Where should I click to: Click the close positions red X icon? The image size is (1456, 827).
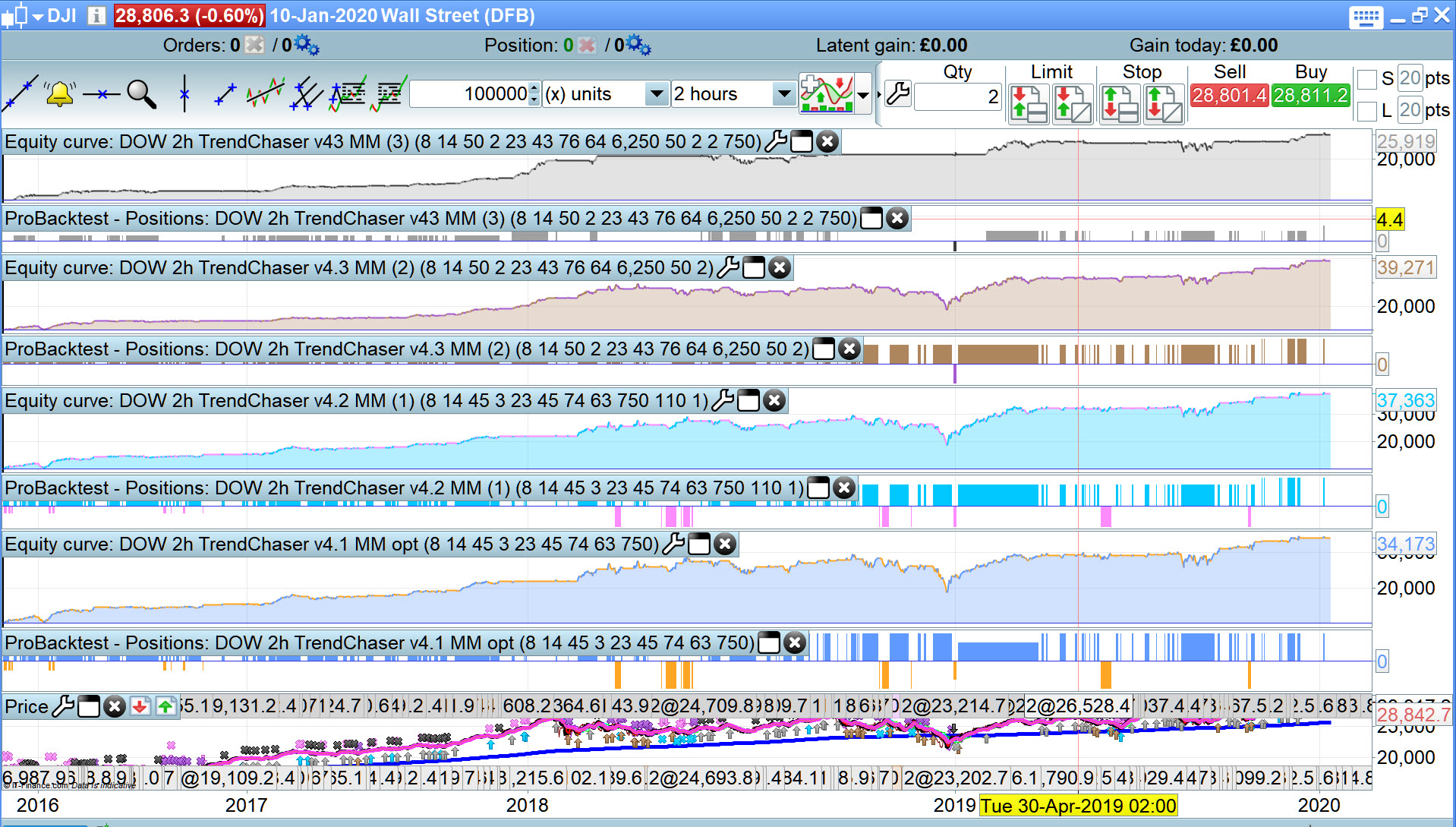click(x=586, y=45)
